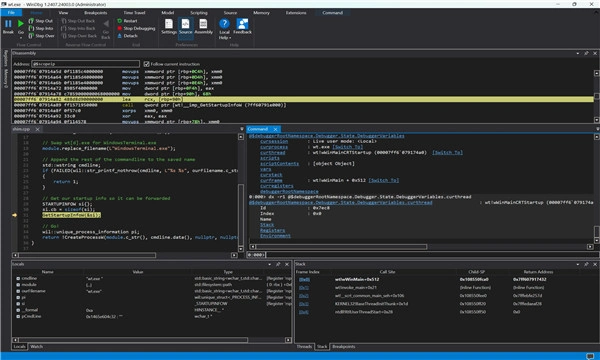
Task: Click the feedback icon in status bar
Action: pos(590,356)
